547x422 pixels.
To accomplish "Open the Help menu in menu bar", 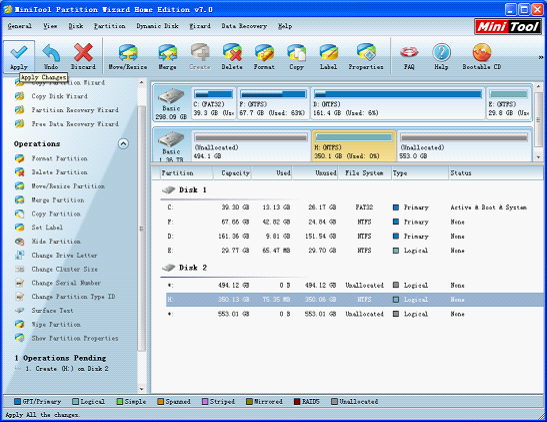I will 285,26.
